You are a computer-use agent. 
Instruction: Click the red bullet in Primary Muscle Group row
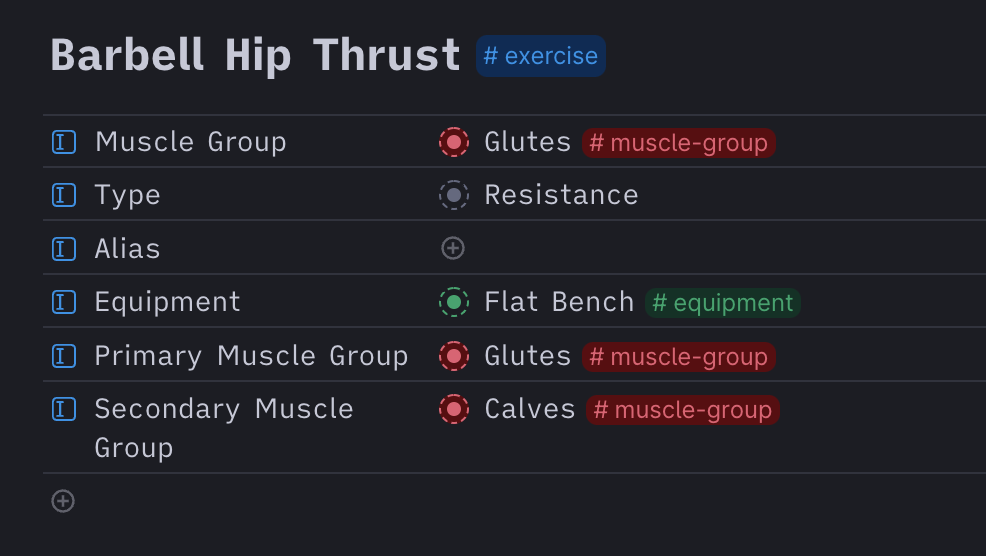point(454,356)
